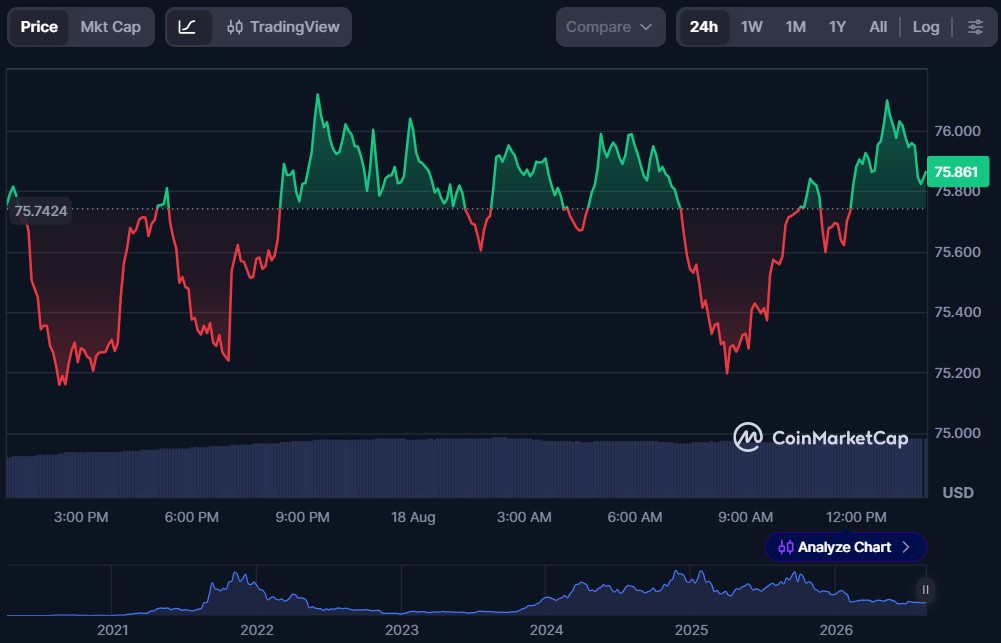Click the 12:00 PM time axis label
The width and height of the screenshot is (1001, 643).
coord(856,517)
